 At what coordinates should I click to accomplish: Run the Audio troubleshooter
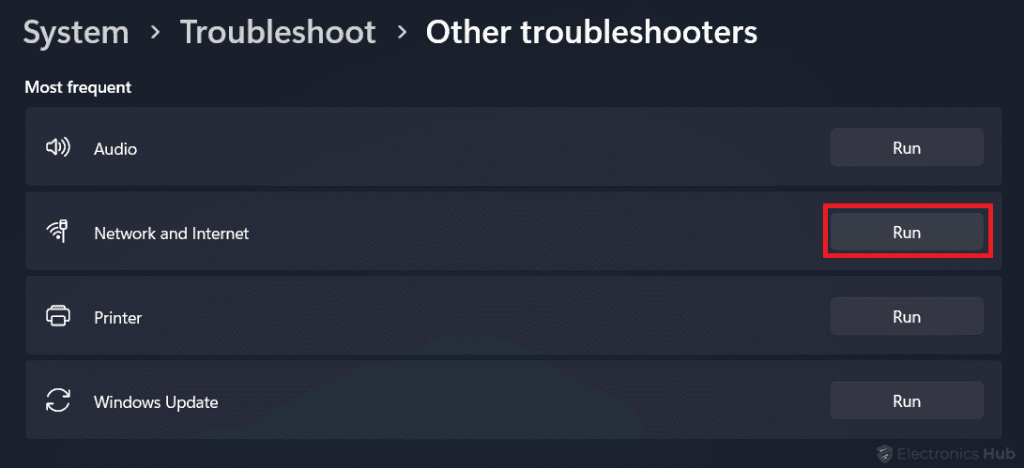(x=906, y=148)
